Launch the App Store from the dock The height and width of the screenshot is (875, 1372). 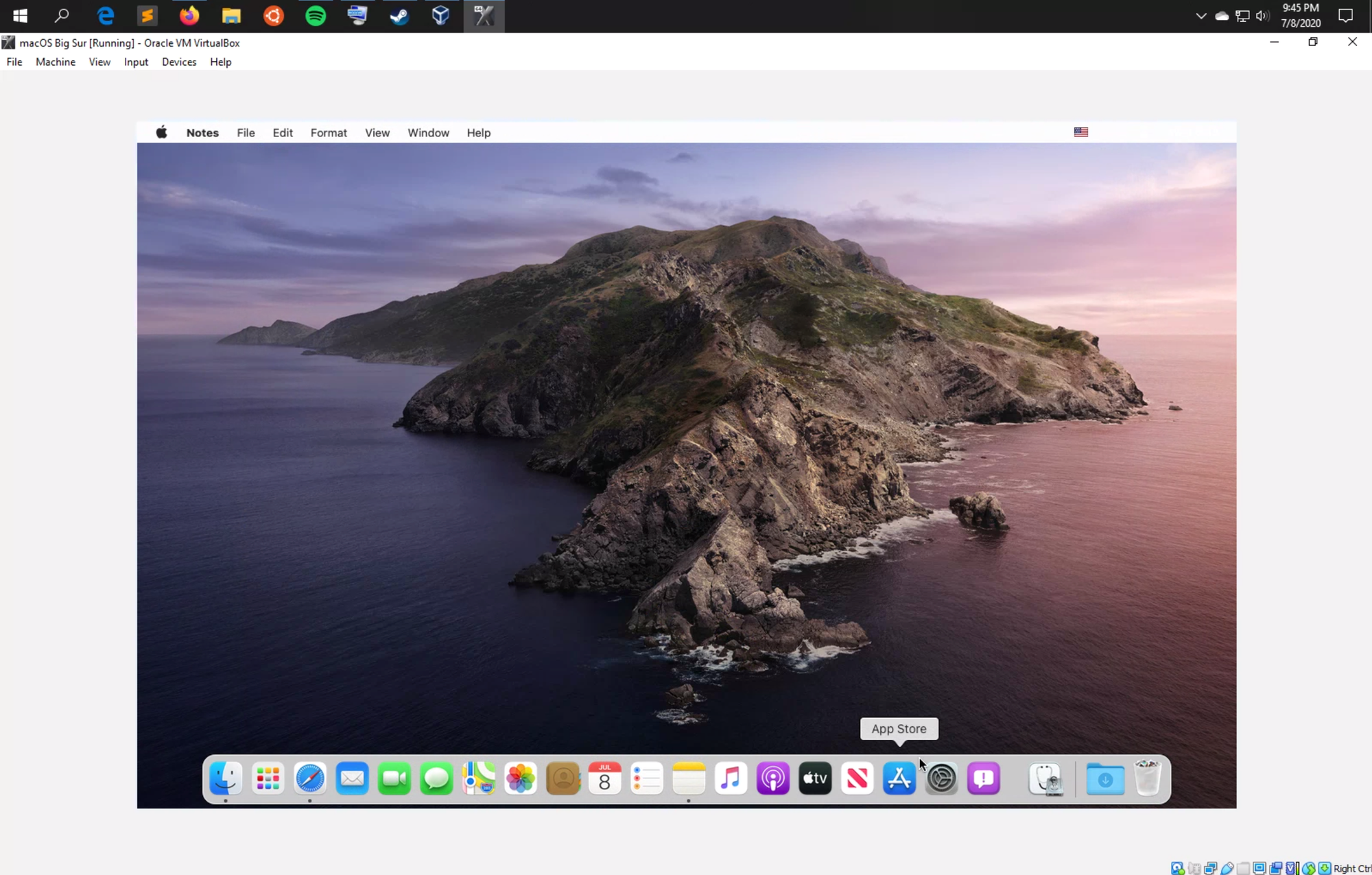pyautogui.click(x=899, y=778)
